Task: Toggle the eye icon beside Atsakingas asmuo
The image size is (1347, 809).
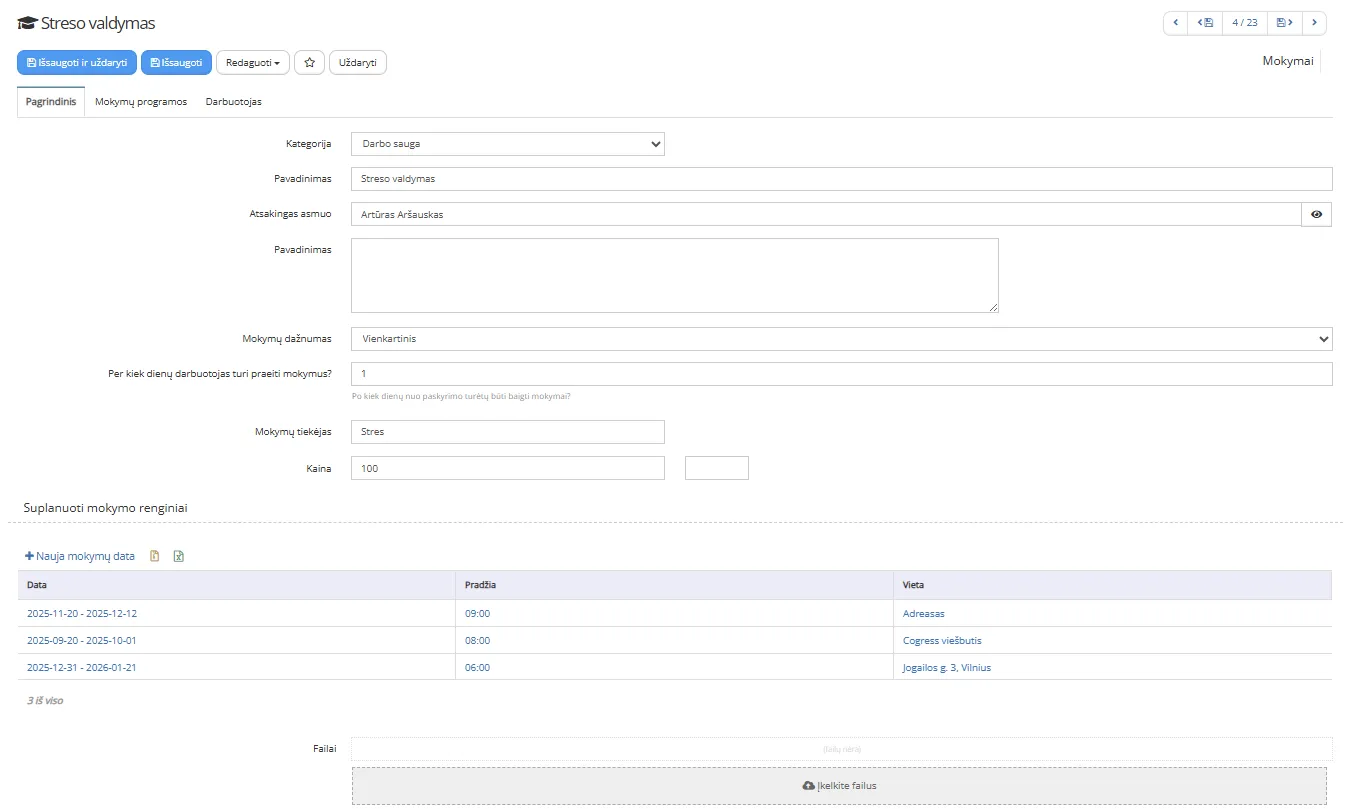Action: click(x=1316, y=214)
